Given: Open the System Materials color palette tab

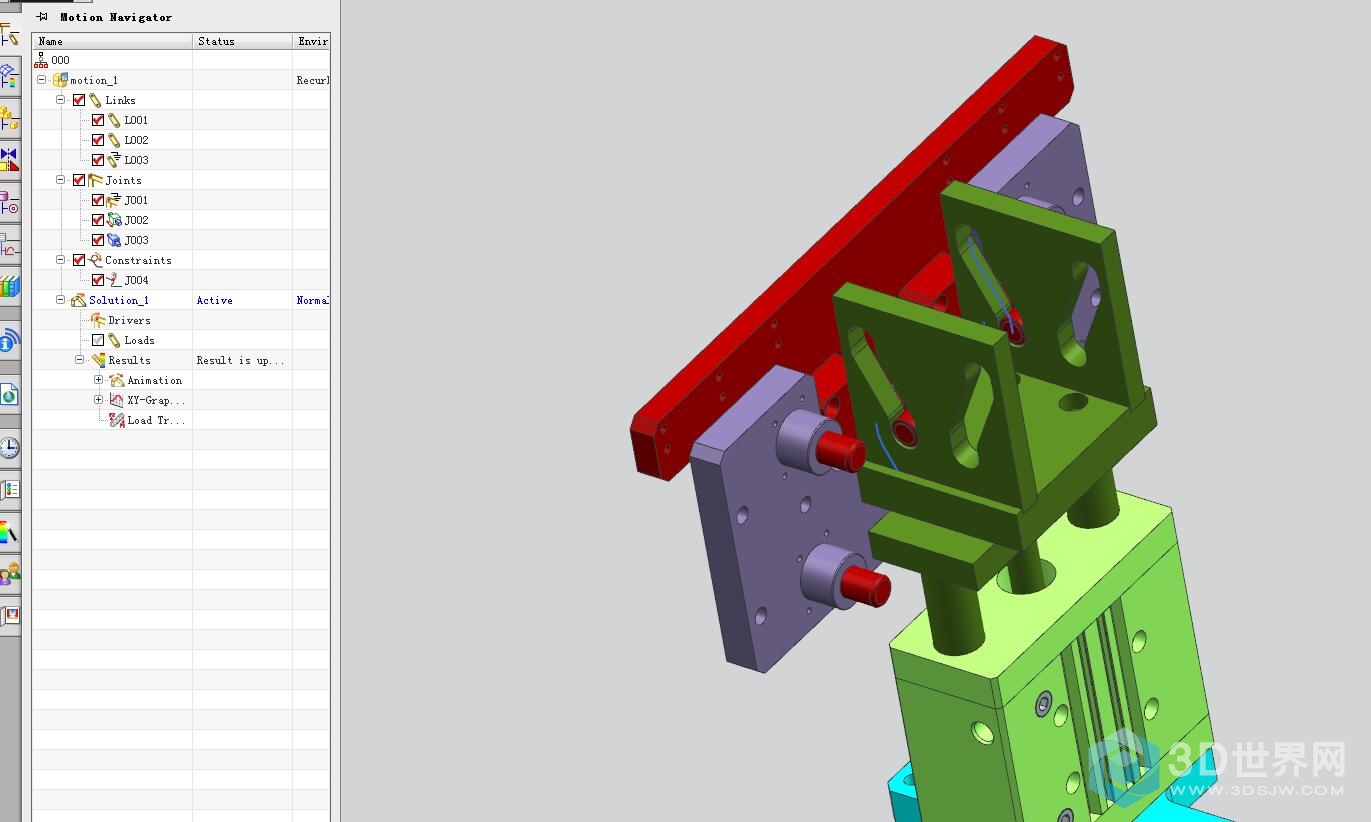Looking at the screenshot, I should pyautogui.click(x=9, y=532).
